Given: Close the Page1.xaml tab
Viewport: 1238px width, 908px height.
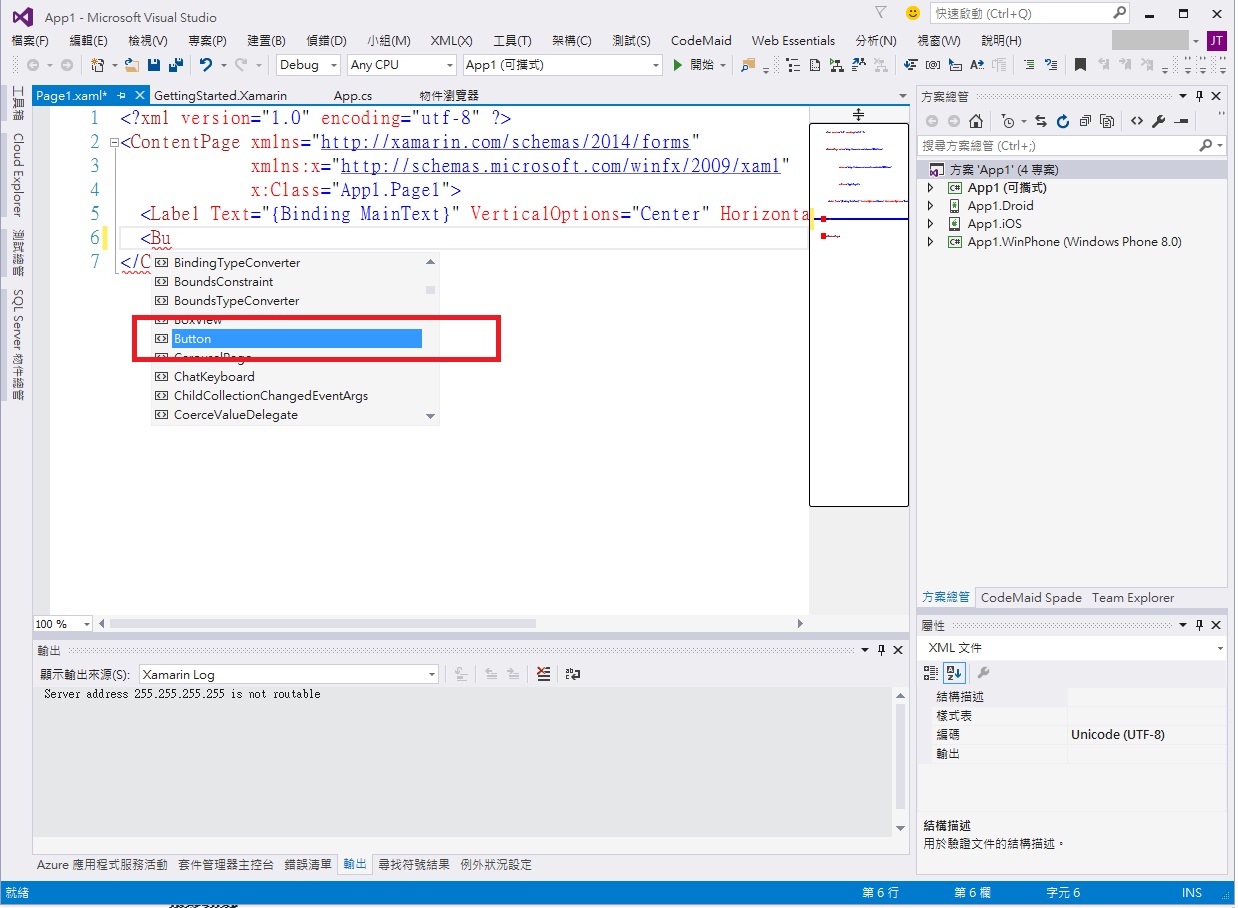Looking at the screenshot, I should tap(139, 95).
